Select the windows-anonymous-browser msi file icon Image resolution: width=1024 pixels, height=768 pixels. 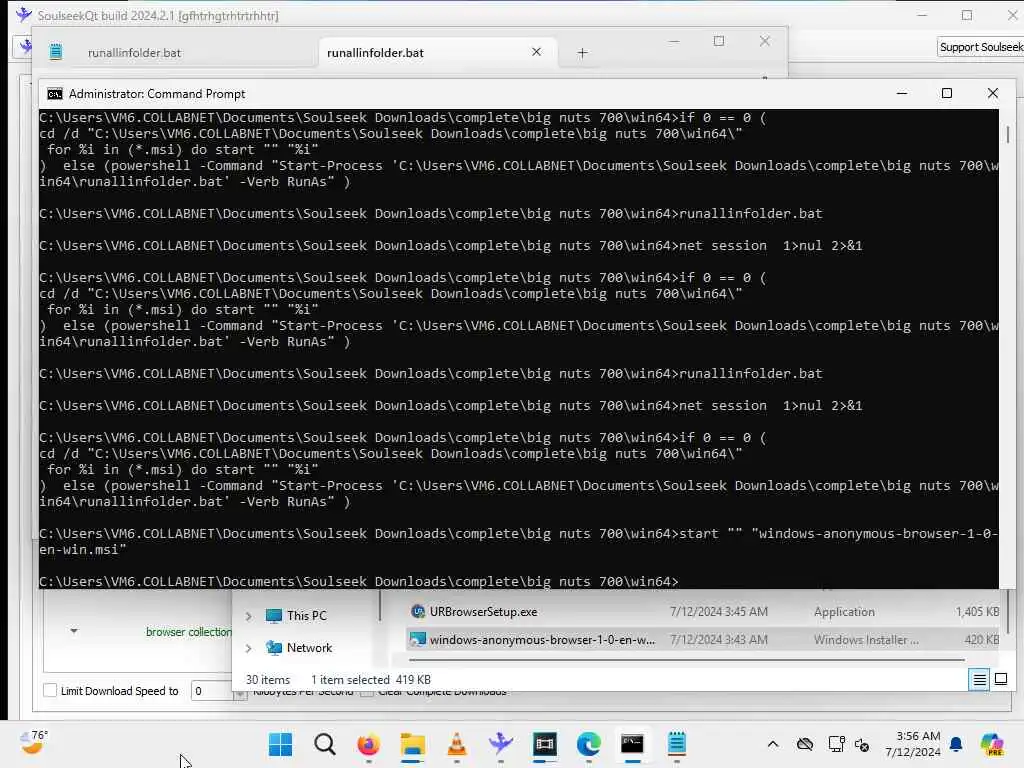[x=418, y=640]
